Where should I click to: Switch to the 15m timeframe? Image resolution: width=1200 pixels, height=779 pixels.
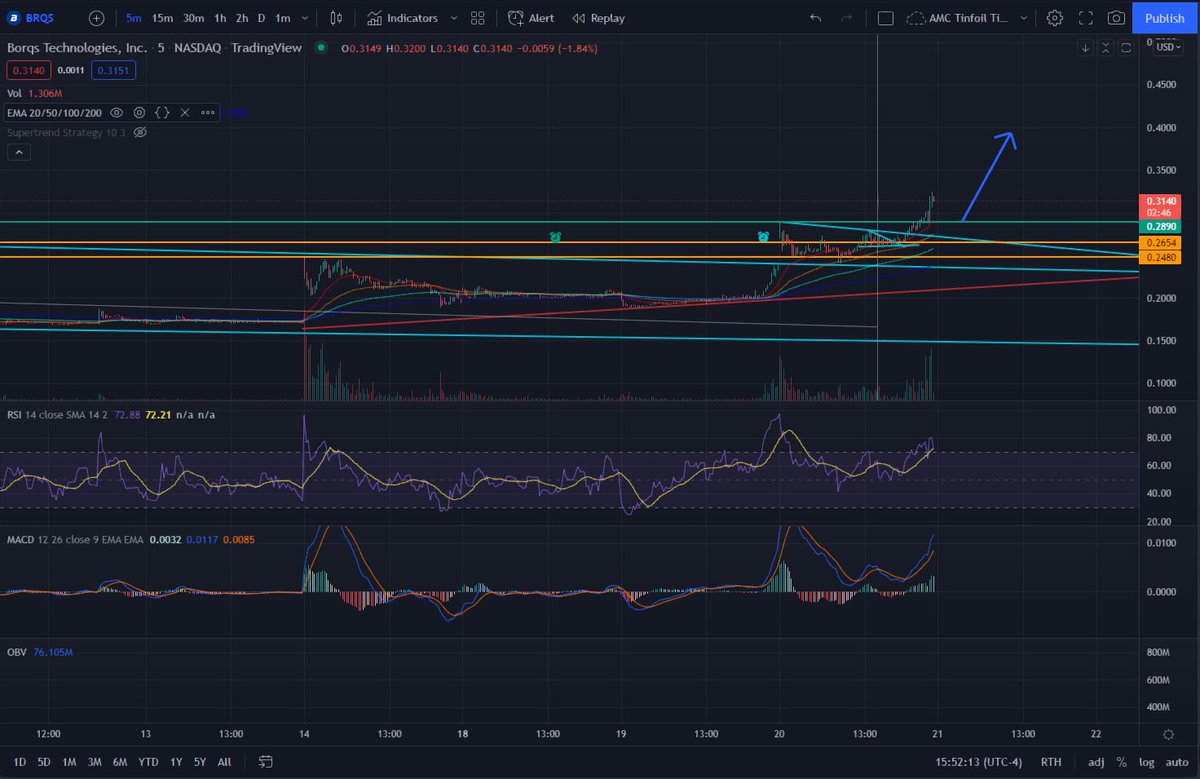162,18
